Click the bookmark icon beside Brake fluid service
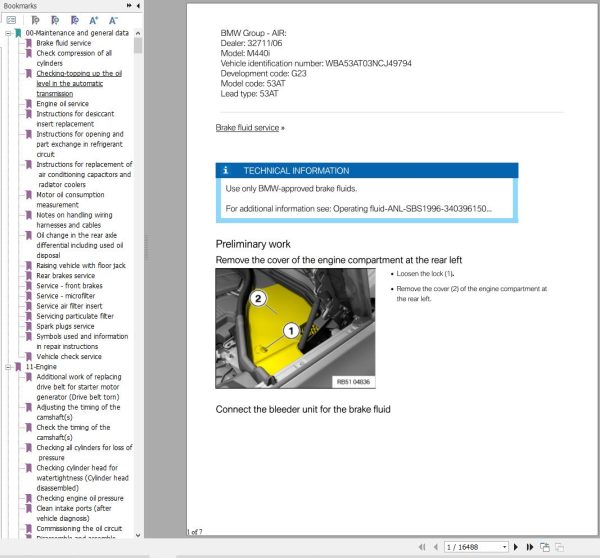 tap(29, 43)
